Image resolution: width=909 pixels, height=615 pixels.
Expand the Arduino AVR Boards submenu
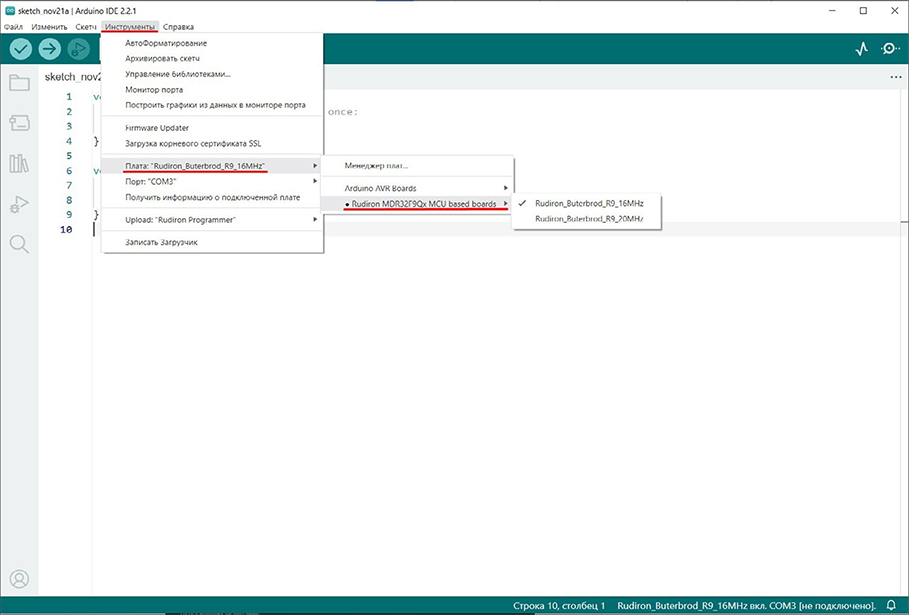tap(417, 188)
